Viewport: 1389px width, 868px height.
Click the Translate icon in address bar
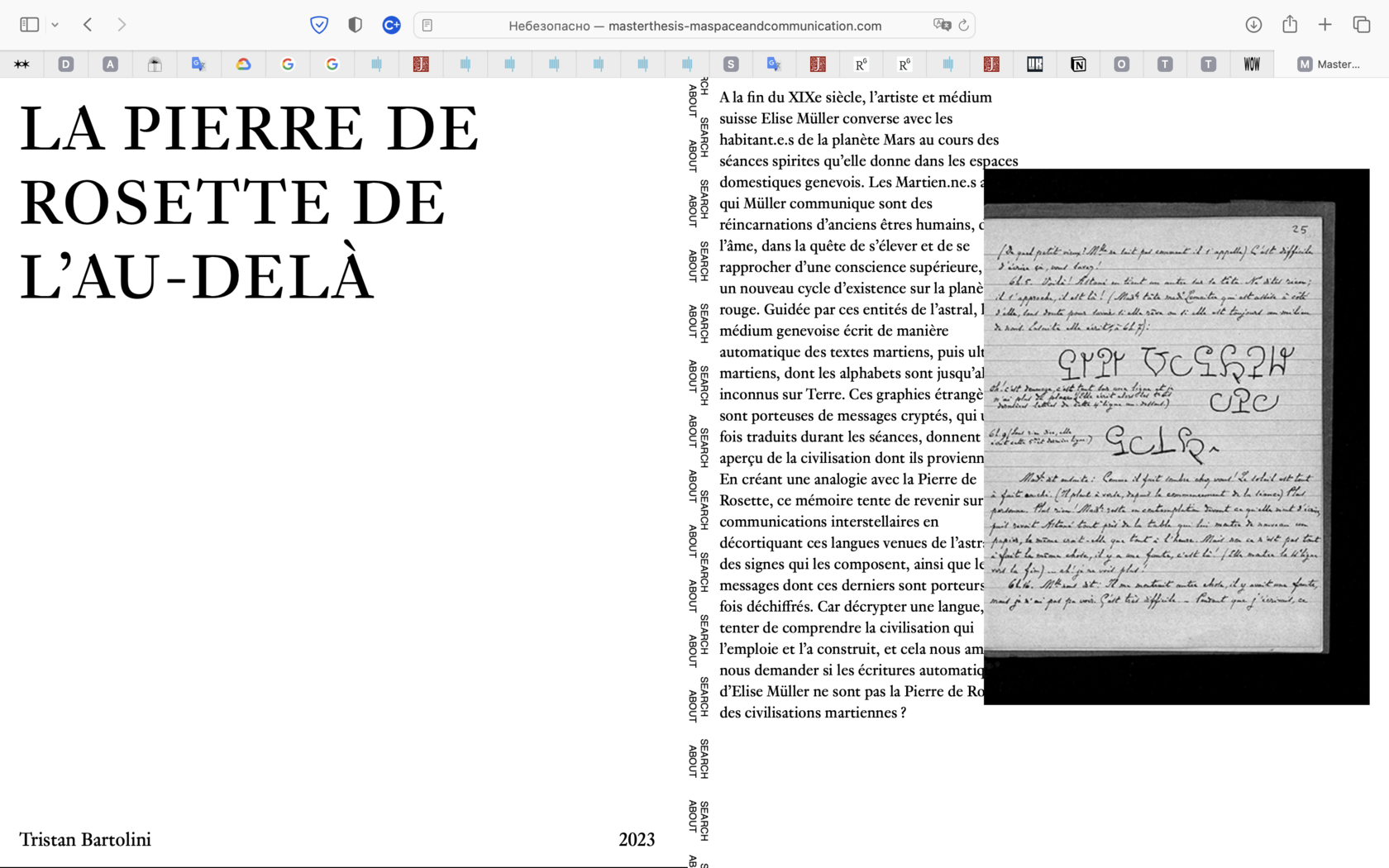(942, 26)
